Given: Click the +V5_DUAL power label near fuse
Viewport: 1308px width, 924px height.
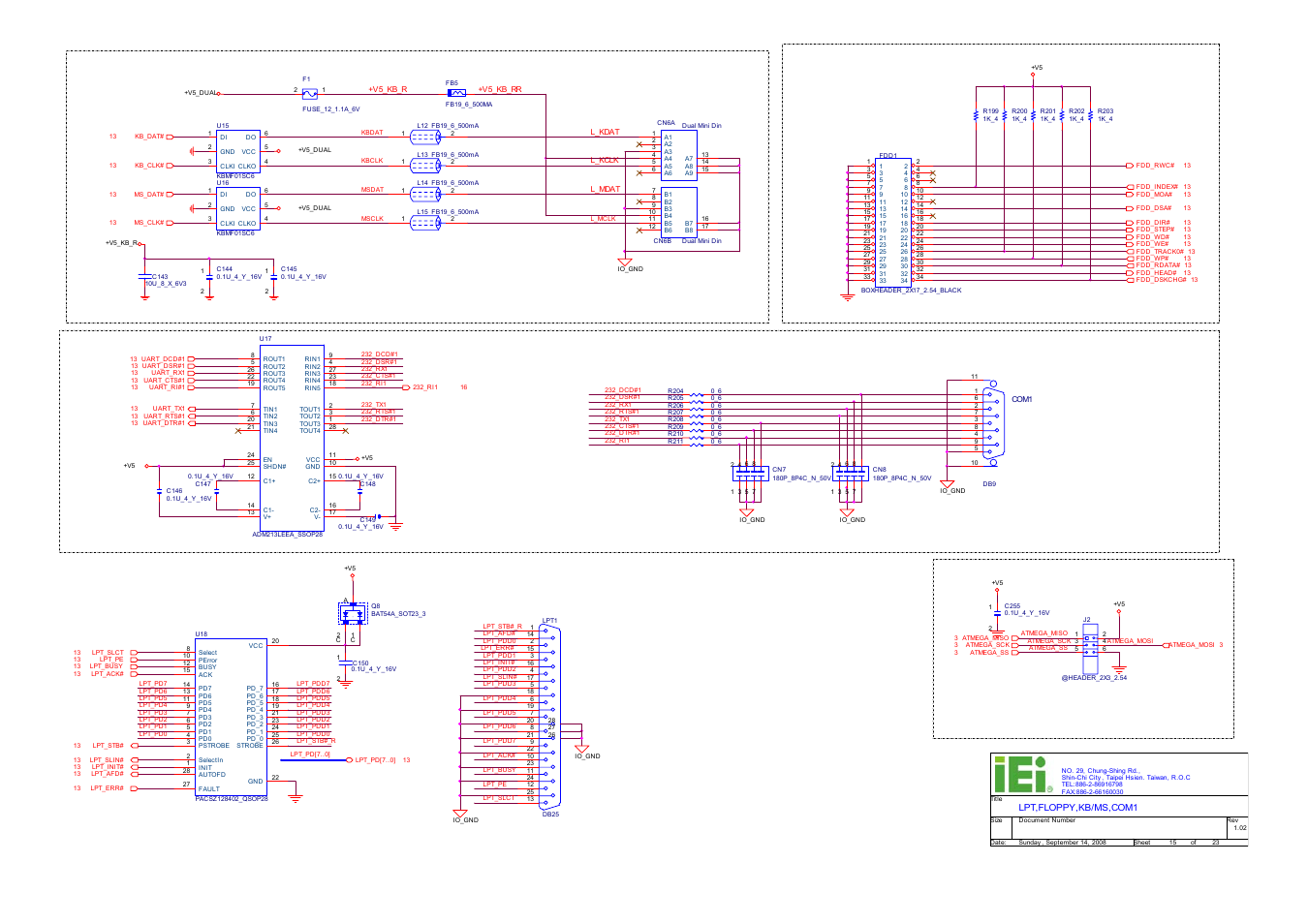Looking at the screenshot, I should click(x=200, y=93).
